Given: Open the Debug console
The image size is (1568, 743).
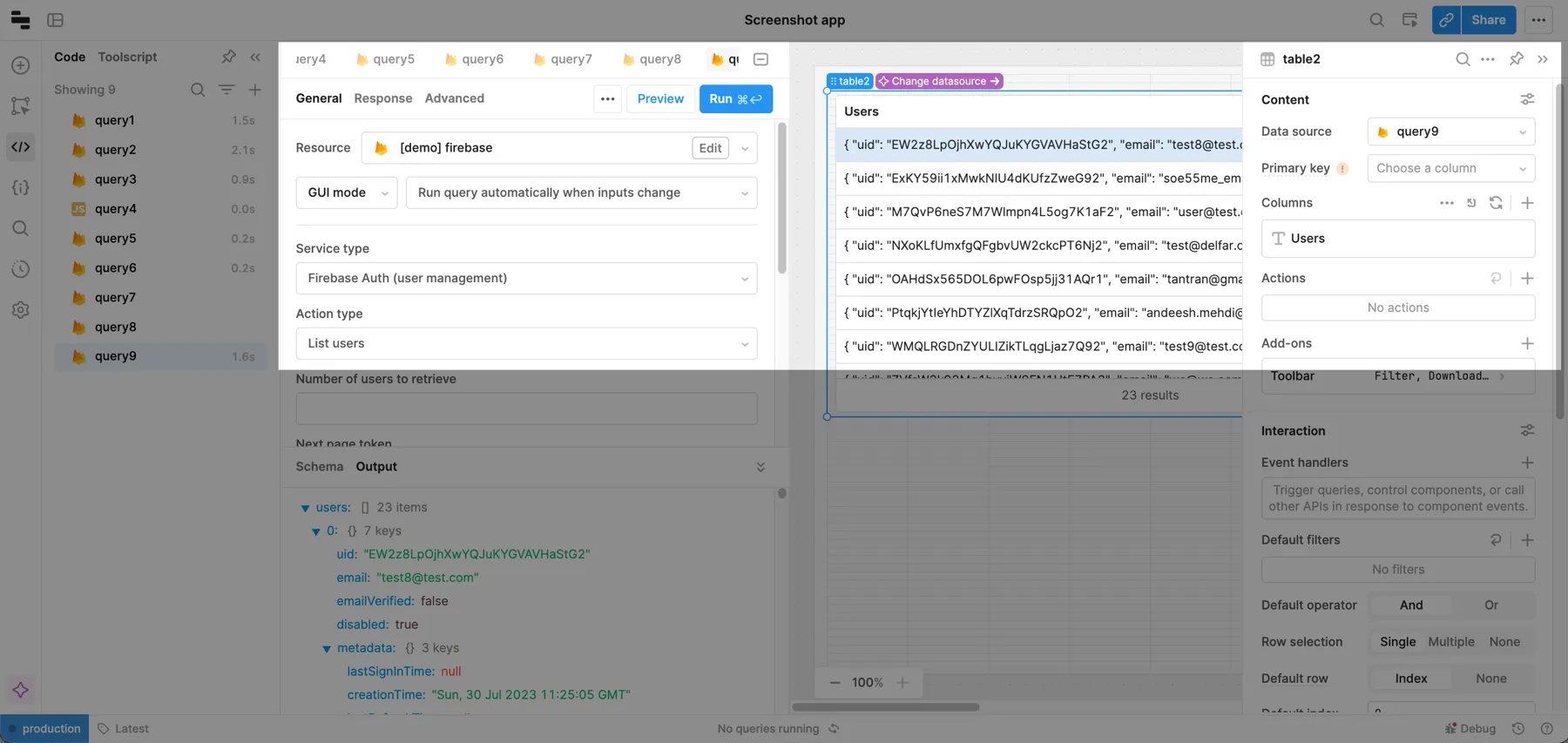Looking at the screenshot, I should tap(1470, 729).
